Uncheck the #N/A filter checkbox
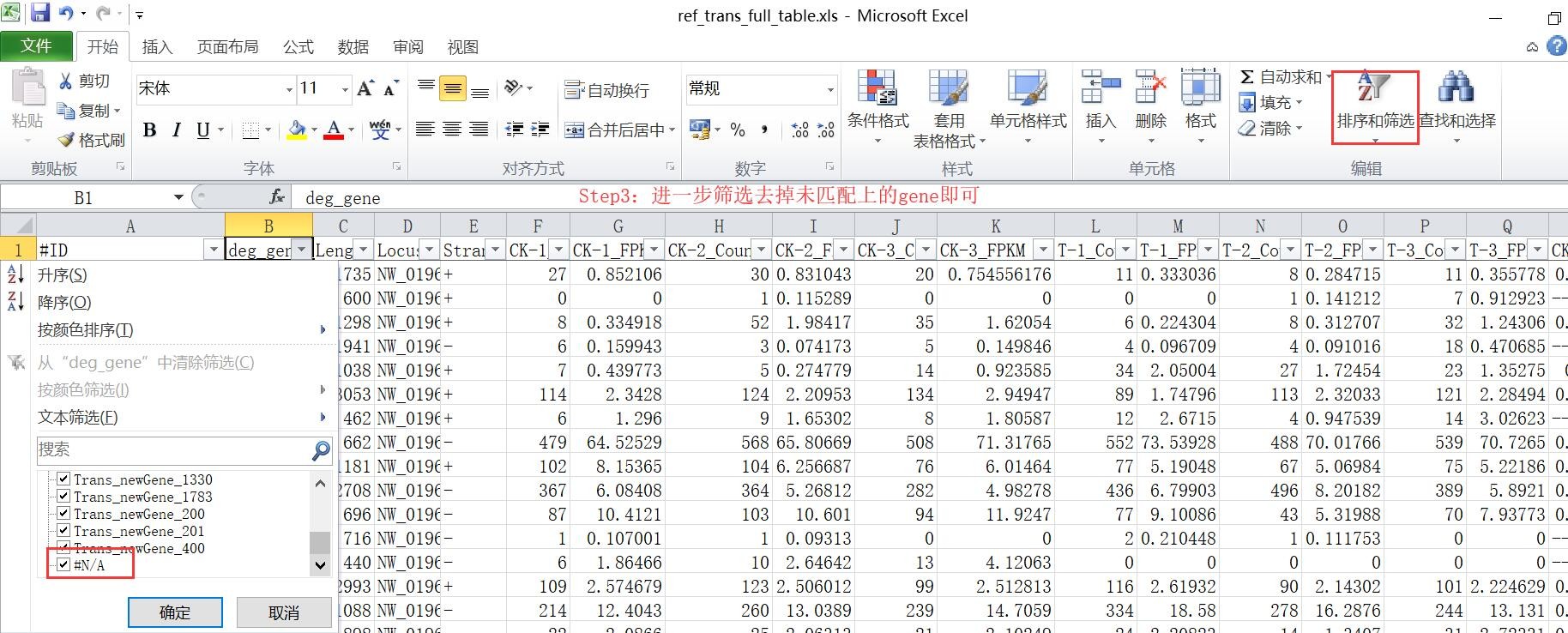 click(63, 564)
